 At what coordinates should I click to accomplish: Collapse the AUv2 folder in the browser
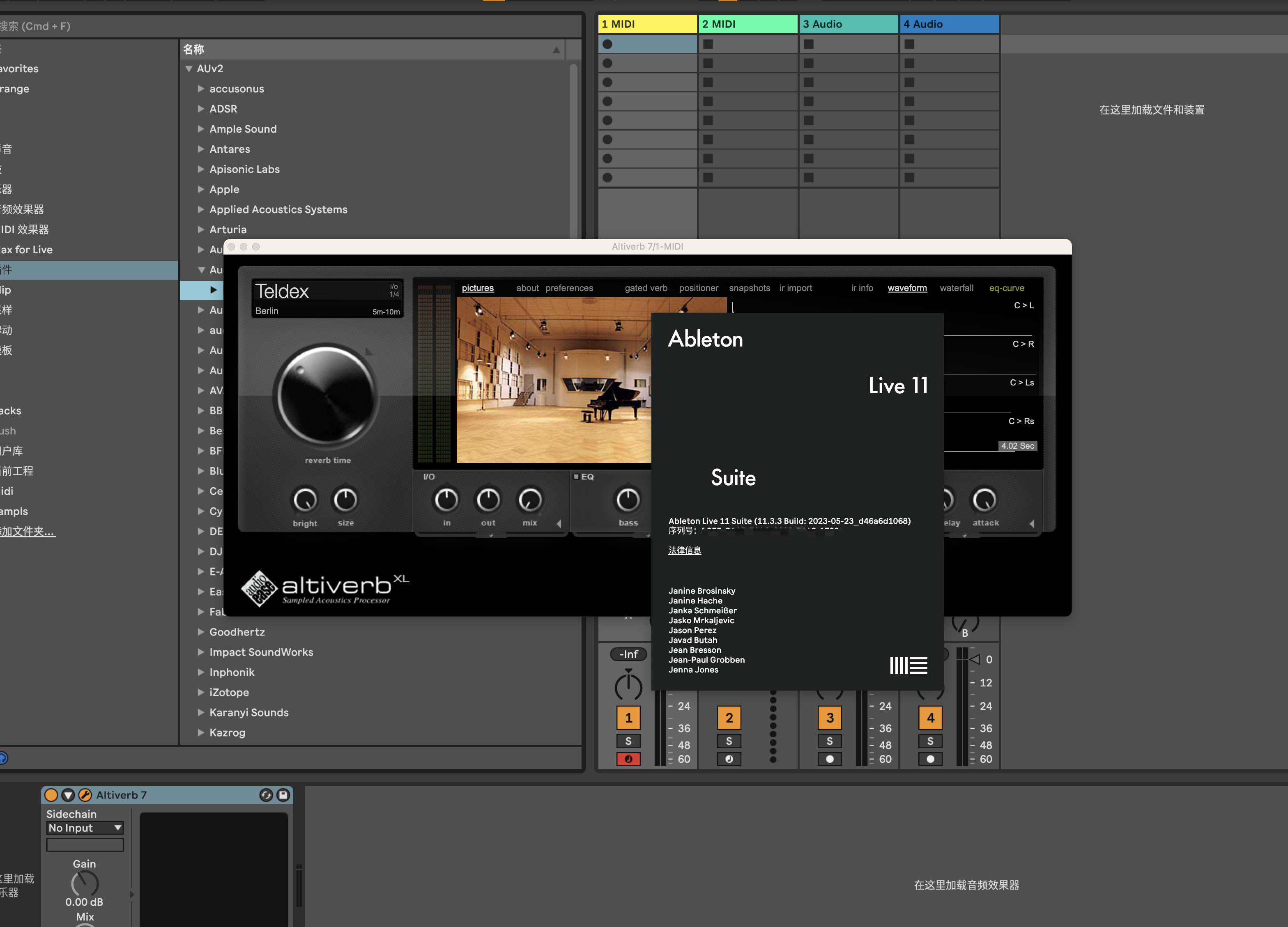pyautogui.click(x=189, y=69)
